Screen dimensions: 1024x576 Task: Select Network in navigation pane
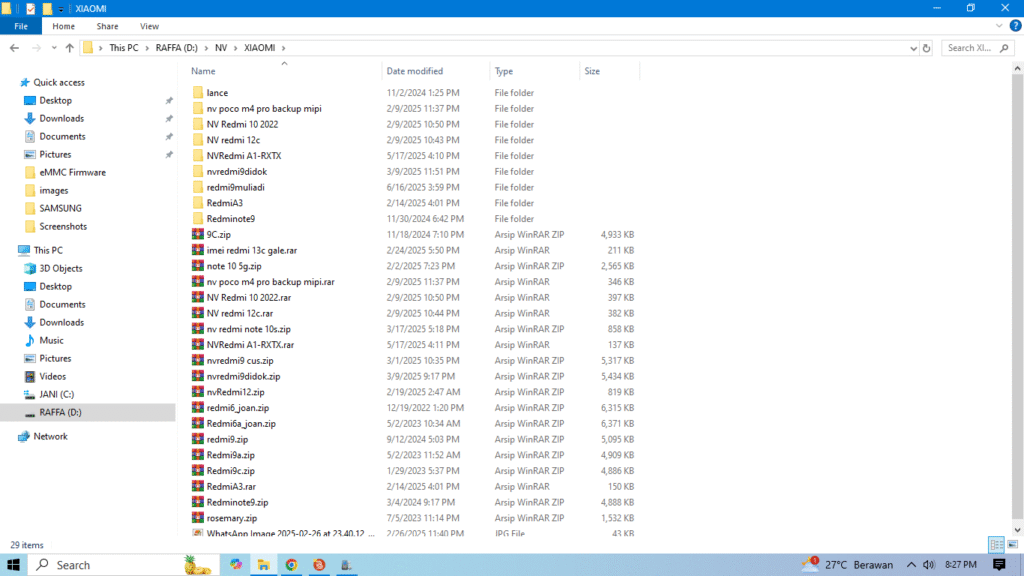coord(50,436)
